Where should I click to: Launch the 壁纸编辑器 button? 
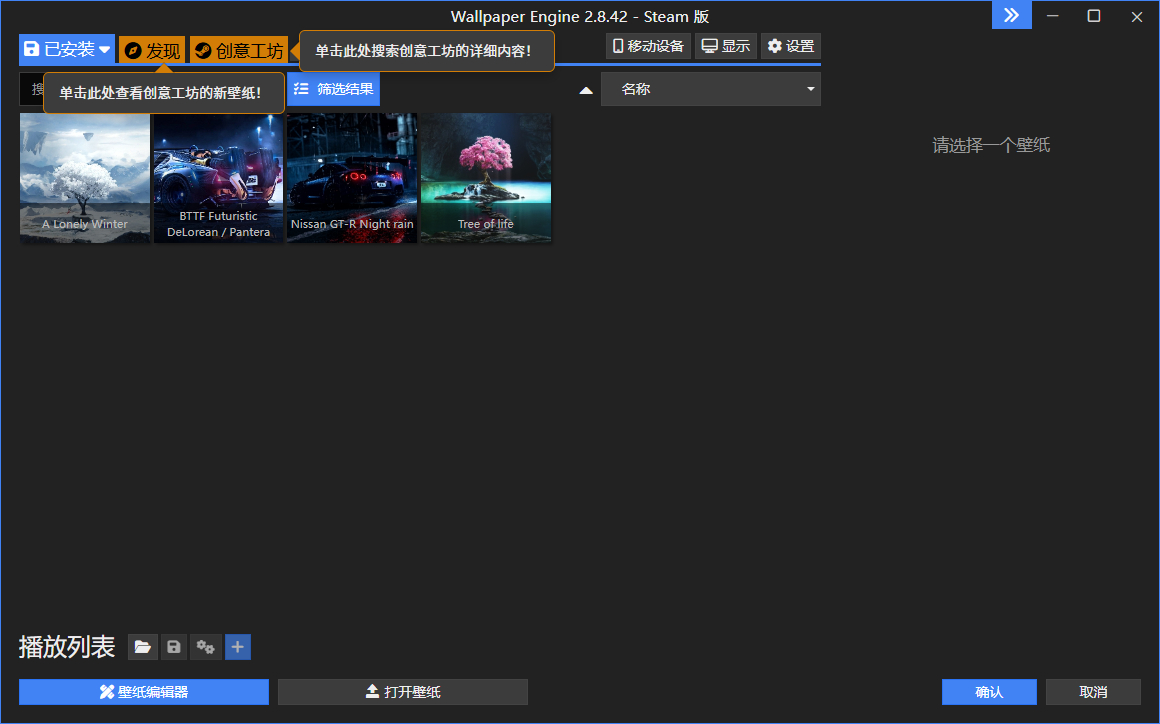click(x=144, y=692)
